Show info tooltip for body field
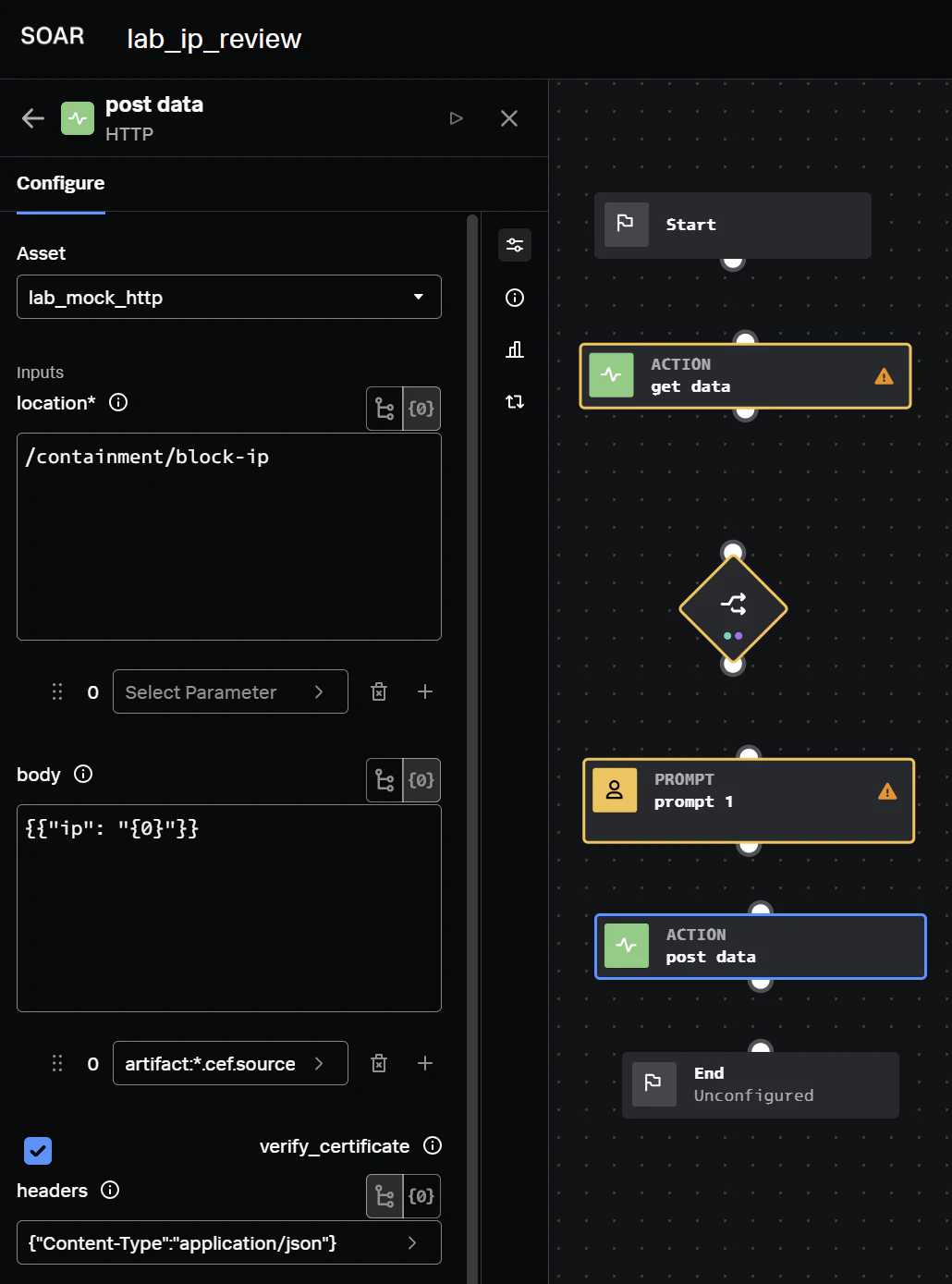Viewport: 952px width, 1284px height. [83, 774]
